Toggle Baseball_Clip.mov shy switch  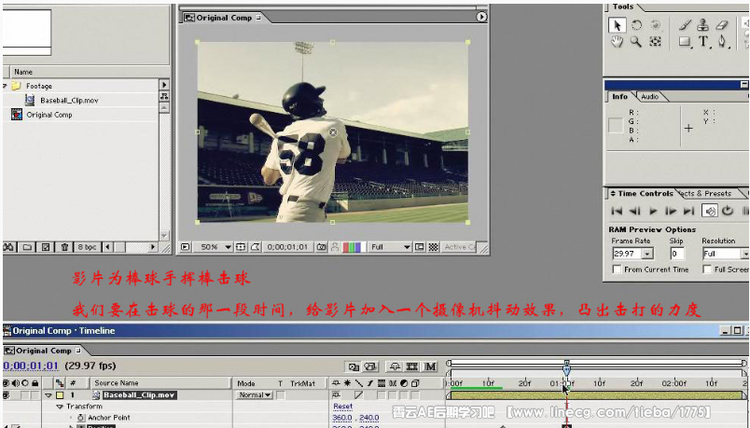[x=336, y=395]
